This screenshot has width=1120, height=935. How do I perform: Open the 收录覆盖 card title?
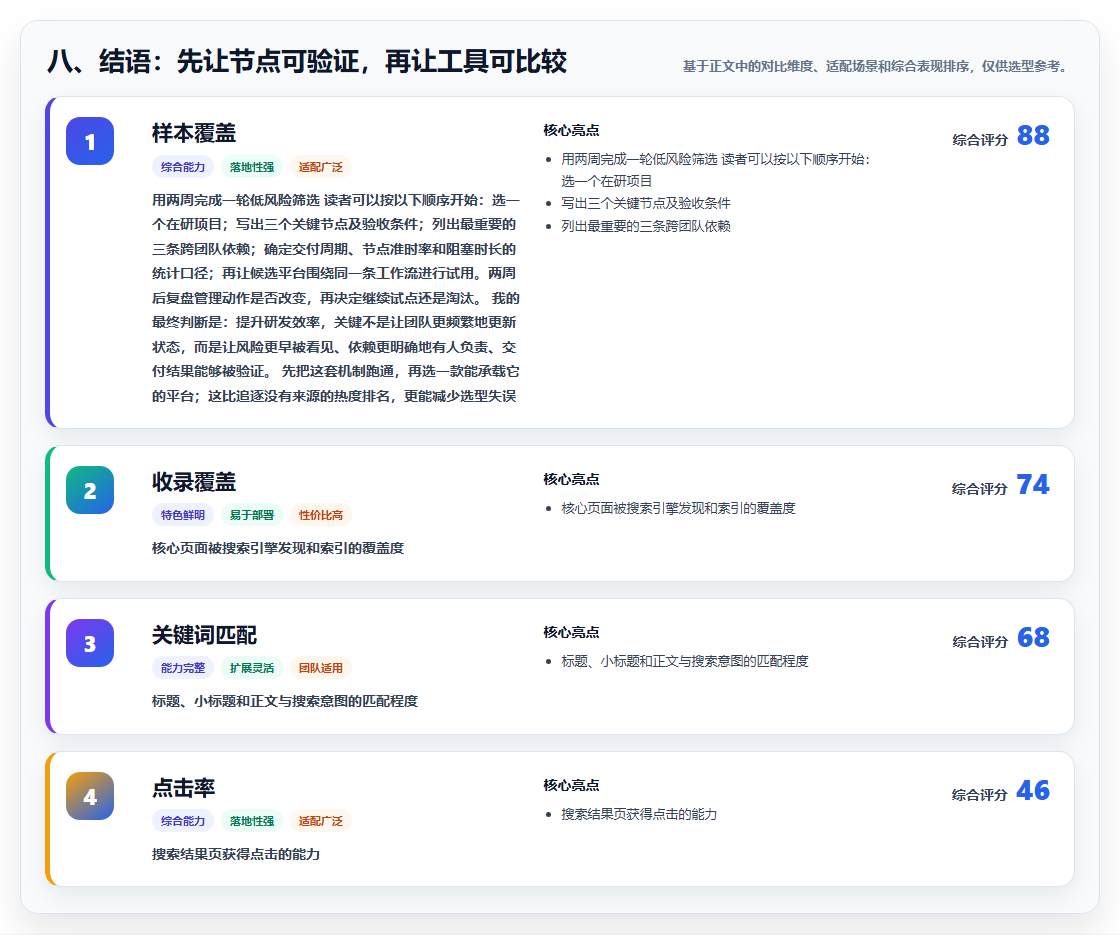(194, 481)
